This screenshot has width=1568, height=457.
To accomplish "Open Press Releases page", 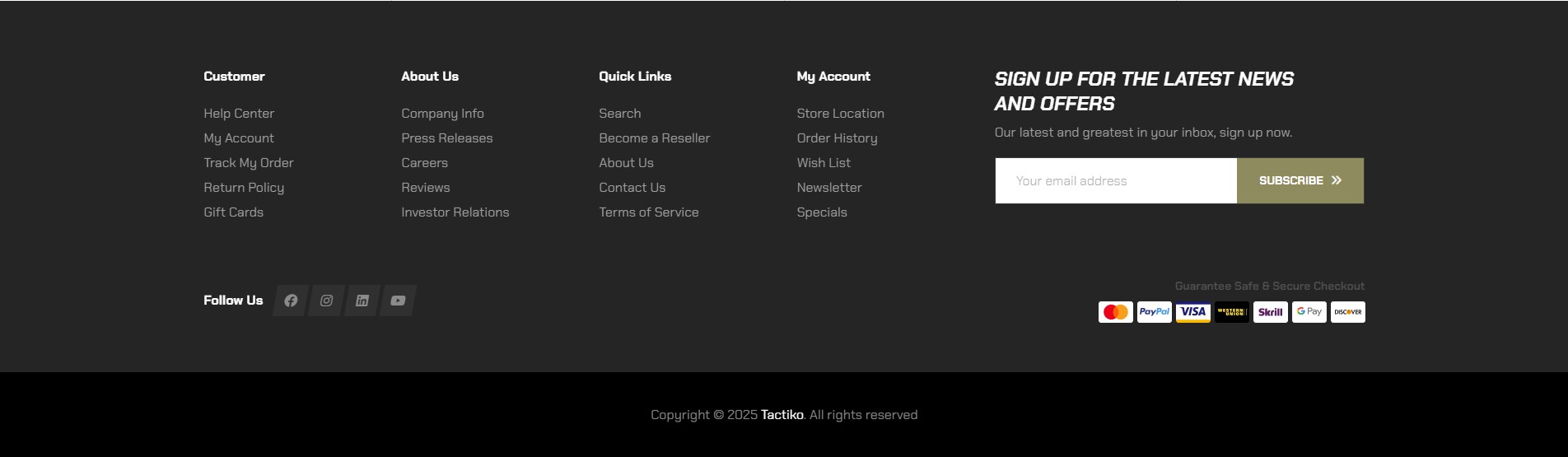I will [x=447, y=138].
